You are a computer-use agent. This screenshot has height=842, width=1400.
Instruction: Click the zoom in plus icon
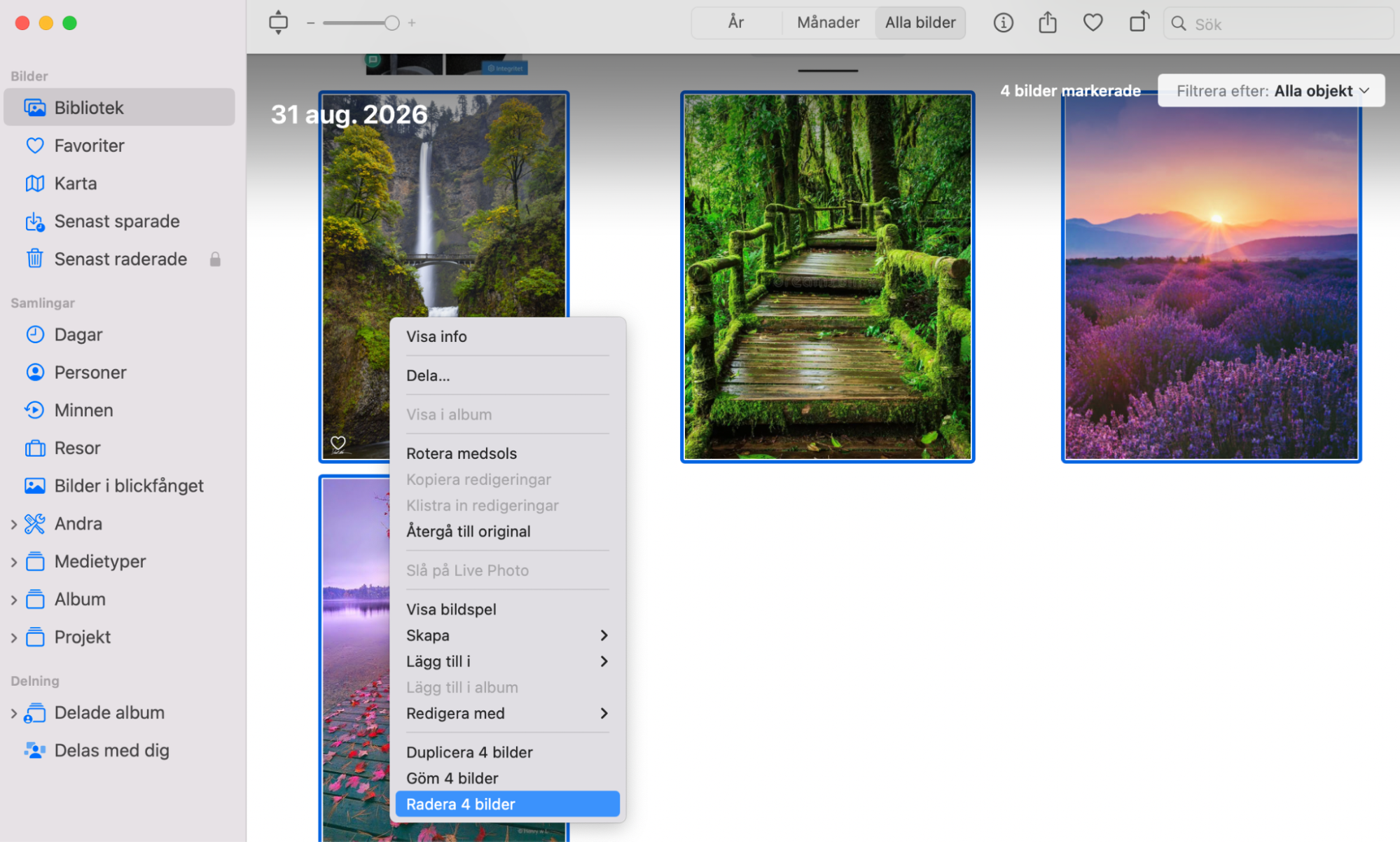click(412, 23)
